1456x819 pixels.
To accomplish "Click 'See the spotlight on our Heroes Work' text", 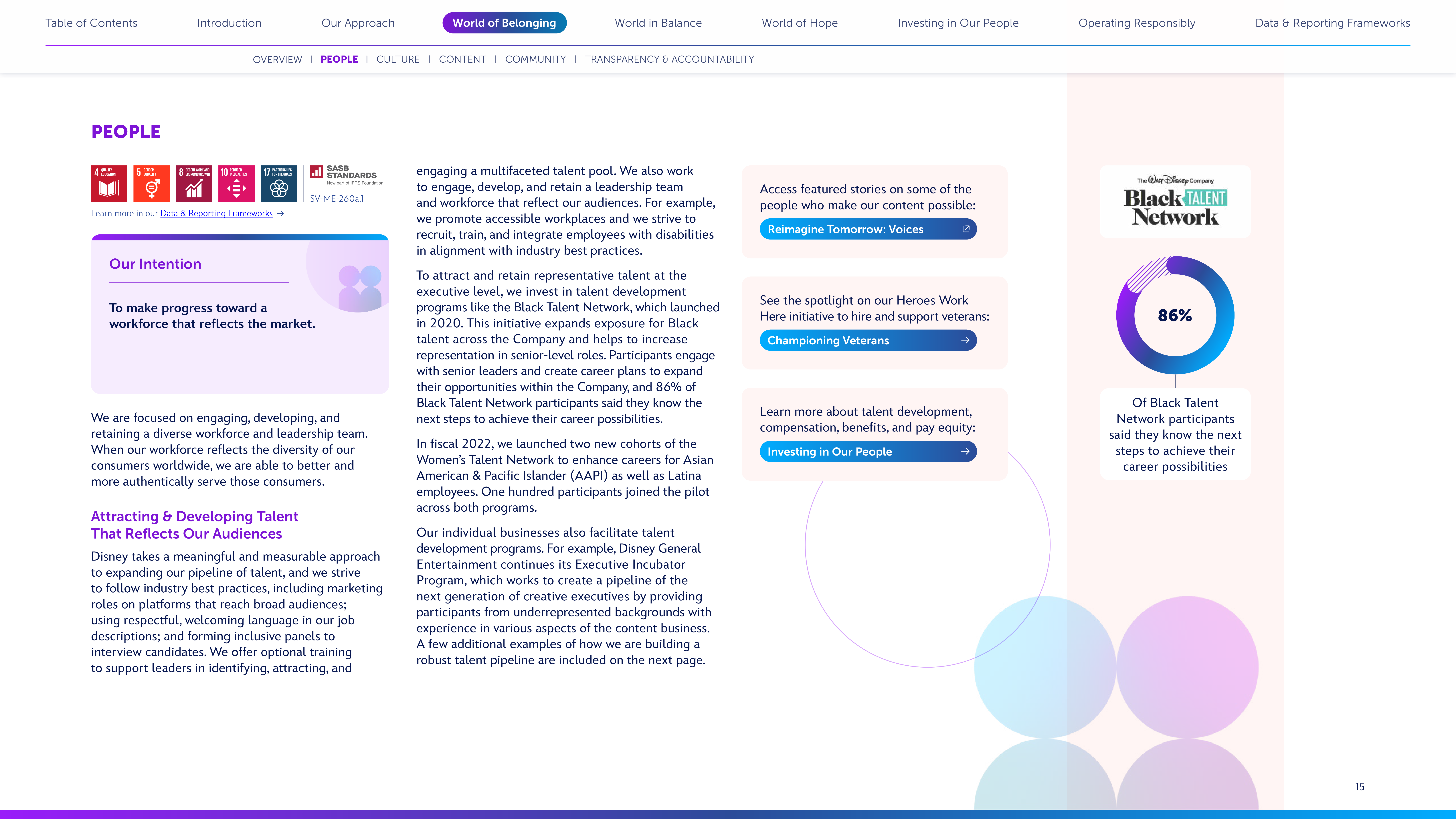I will [874, 309].
